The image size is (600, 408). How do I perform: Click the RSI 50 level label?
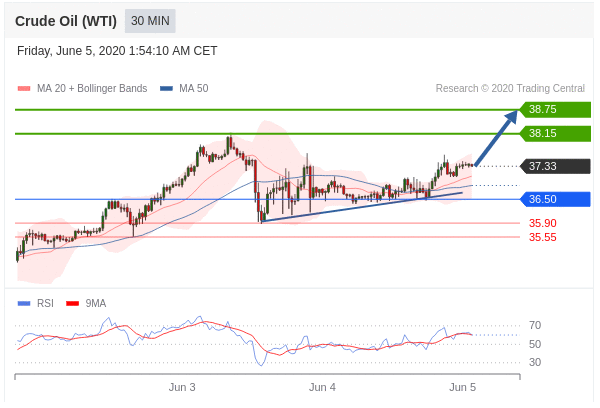[x=535, y=344]
